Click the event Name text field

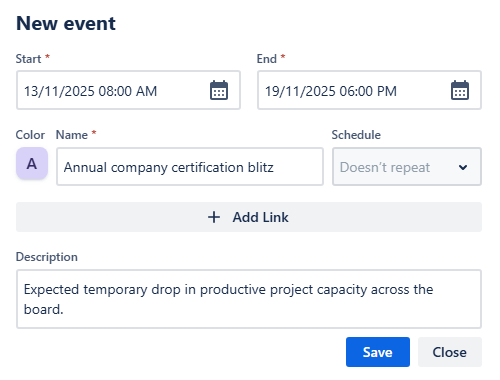[190, 167]
